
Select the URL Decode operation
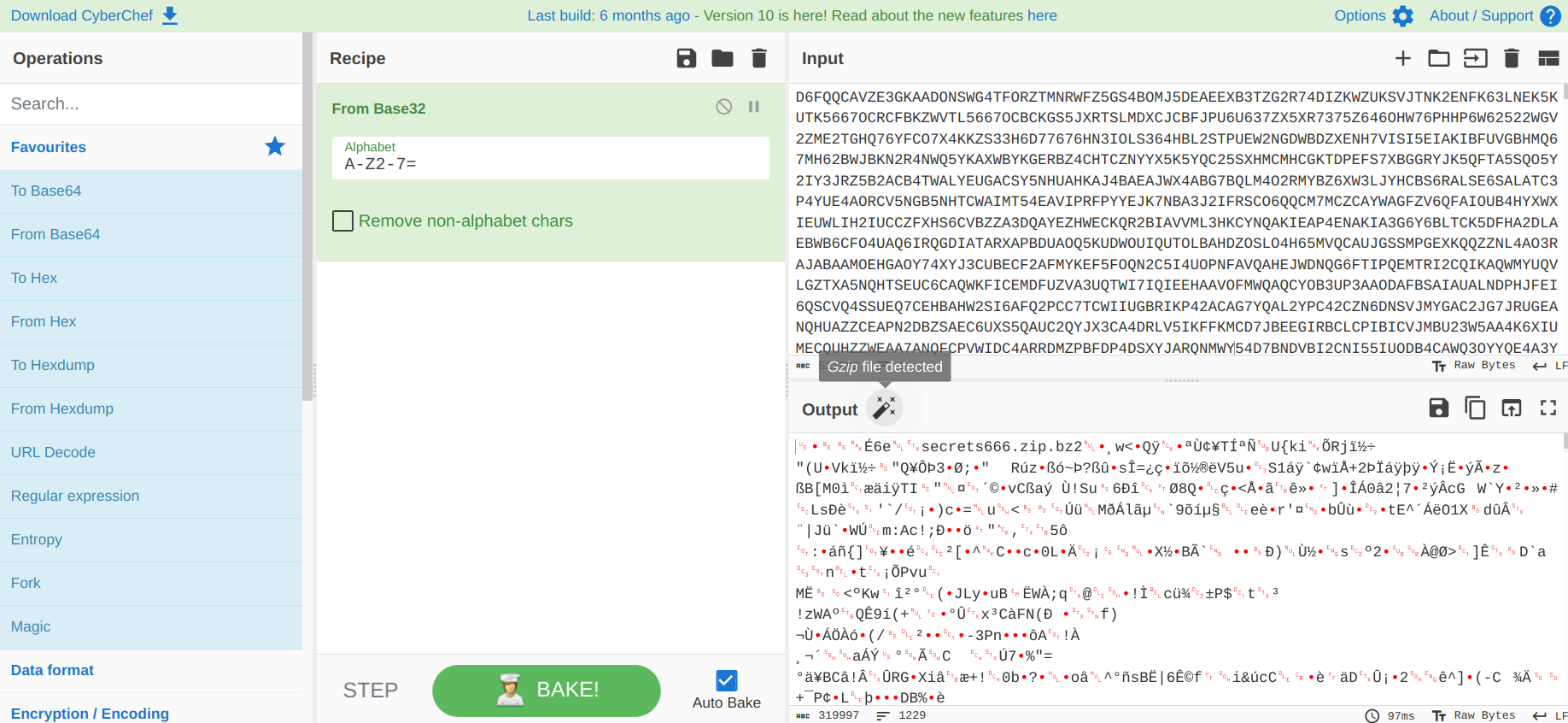click(x=151, y=453)
